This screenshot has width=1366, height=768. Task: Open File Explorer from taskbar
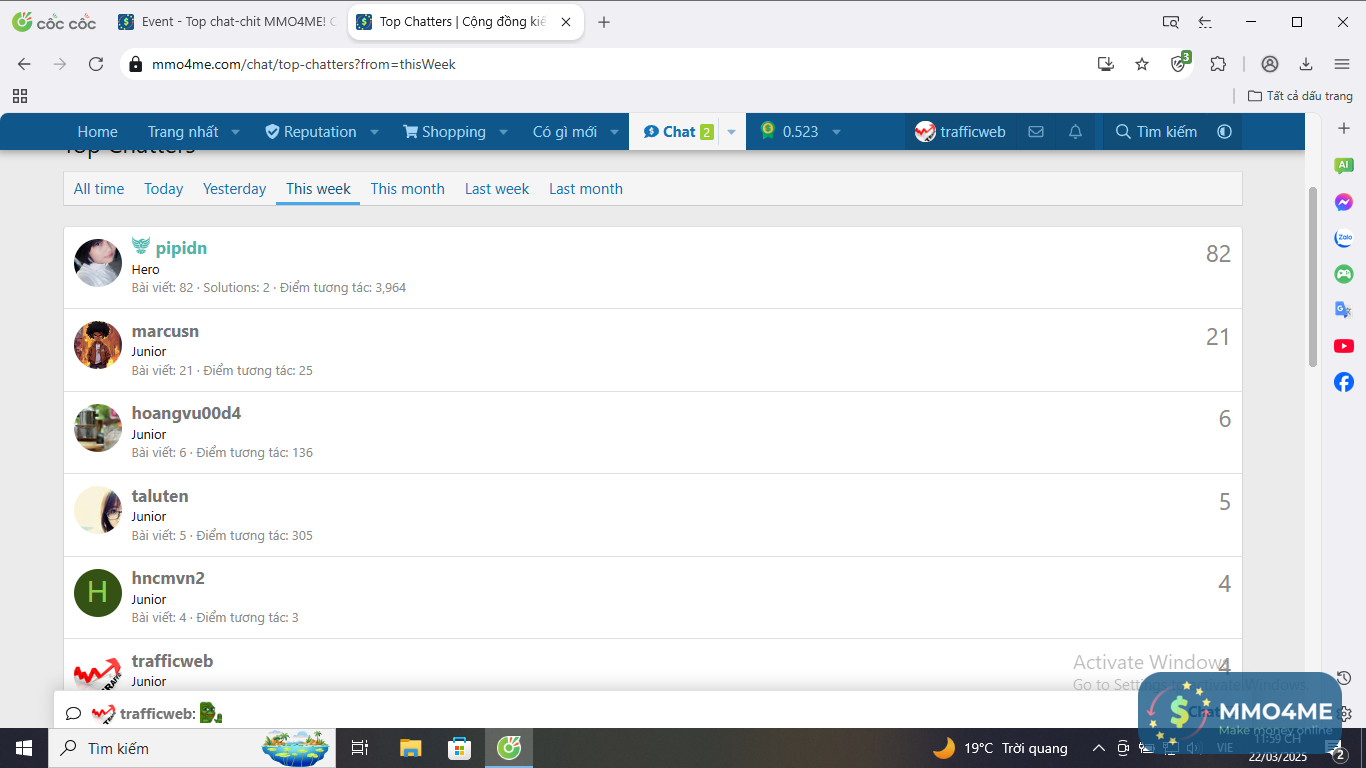410,748
